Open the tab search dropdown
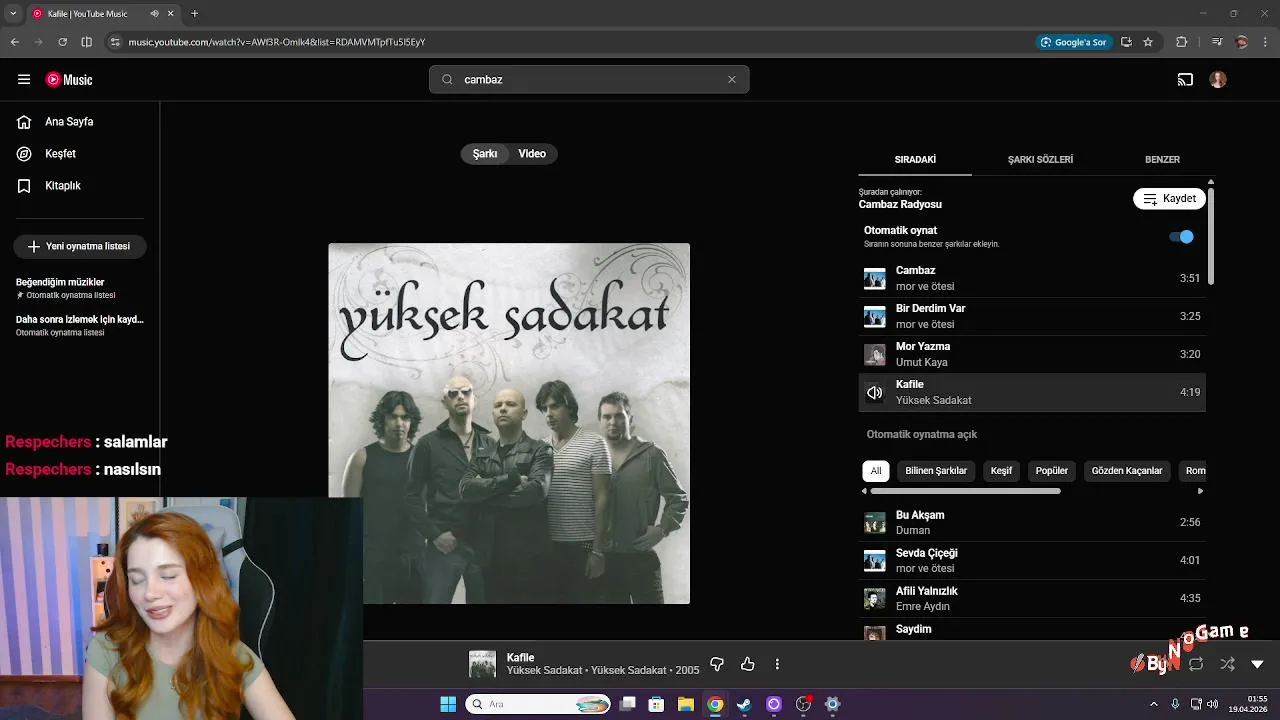This screenshot has height=720, width=1280. tap(14, 14)
